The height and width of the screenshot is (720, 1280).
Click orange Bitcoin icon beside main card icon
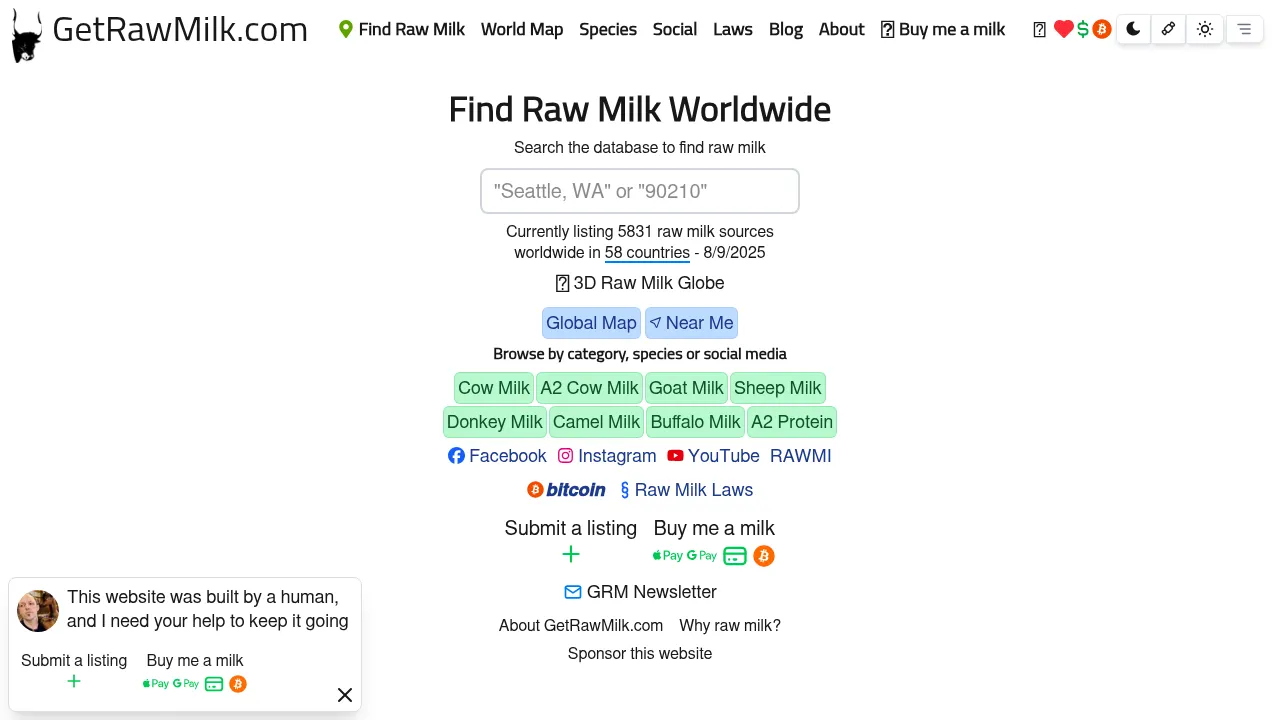(x=764, y=556)
